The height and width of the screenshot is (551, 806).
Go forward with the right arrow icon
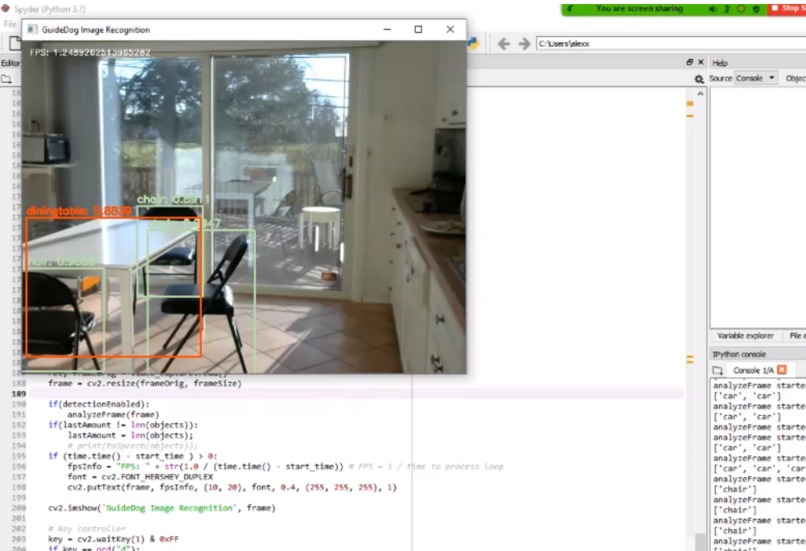(x=524, y=44)
